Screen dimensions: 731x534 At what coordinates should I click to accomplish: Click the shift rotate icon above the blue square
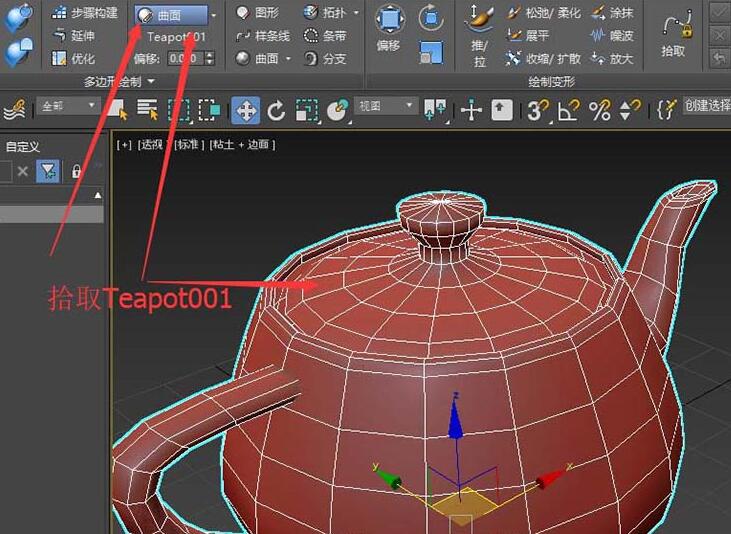tap(431, 17)
